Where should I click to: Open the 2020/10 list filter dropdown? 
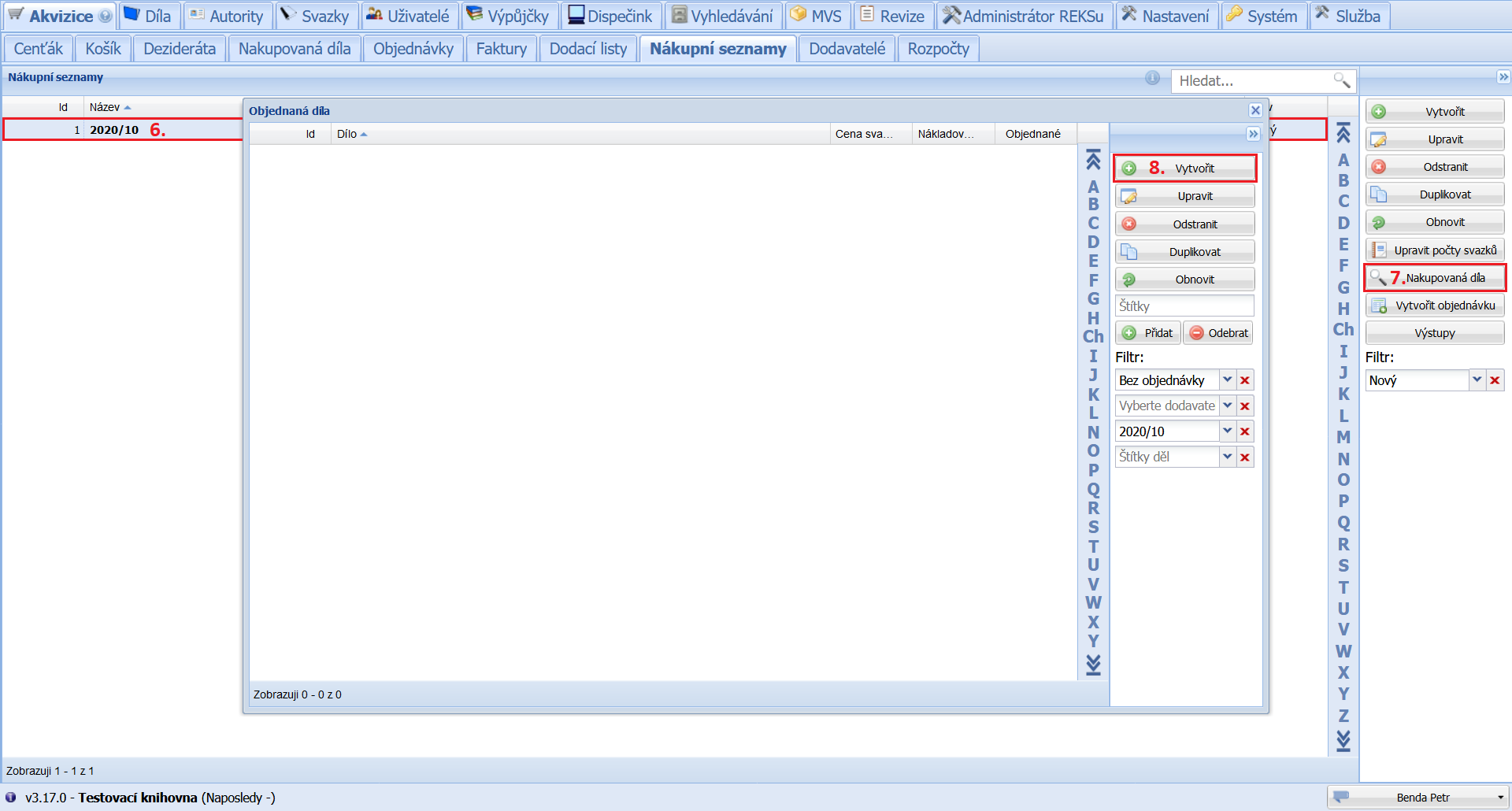(x=1228, y=431)
